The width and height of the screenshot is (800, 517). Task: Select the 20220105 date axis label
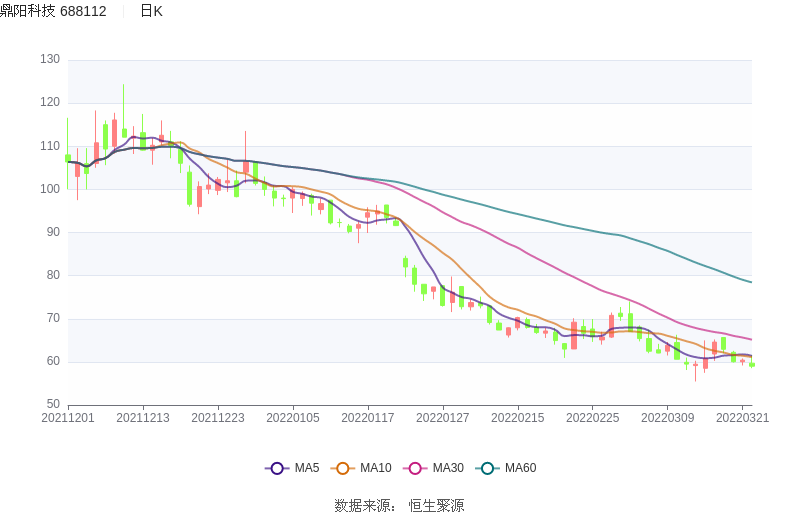(293, 418)
